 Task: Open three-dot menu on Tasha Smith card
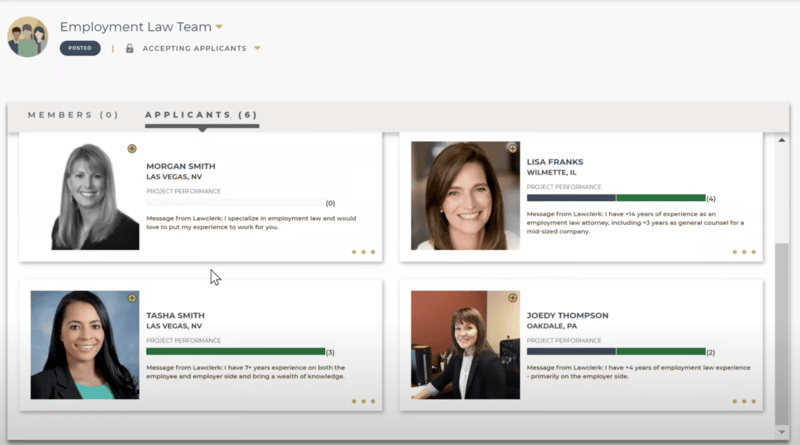click(x=363, y=402)
